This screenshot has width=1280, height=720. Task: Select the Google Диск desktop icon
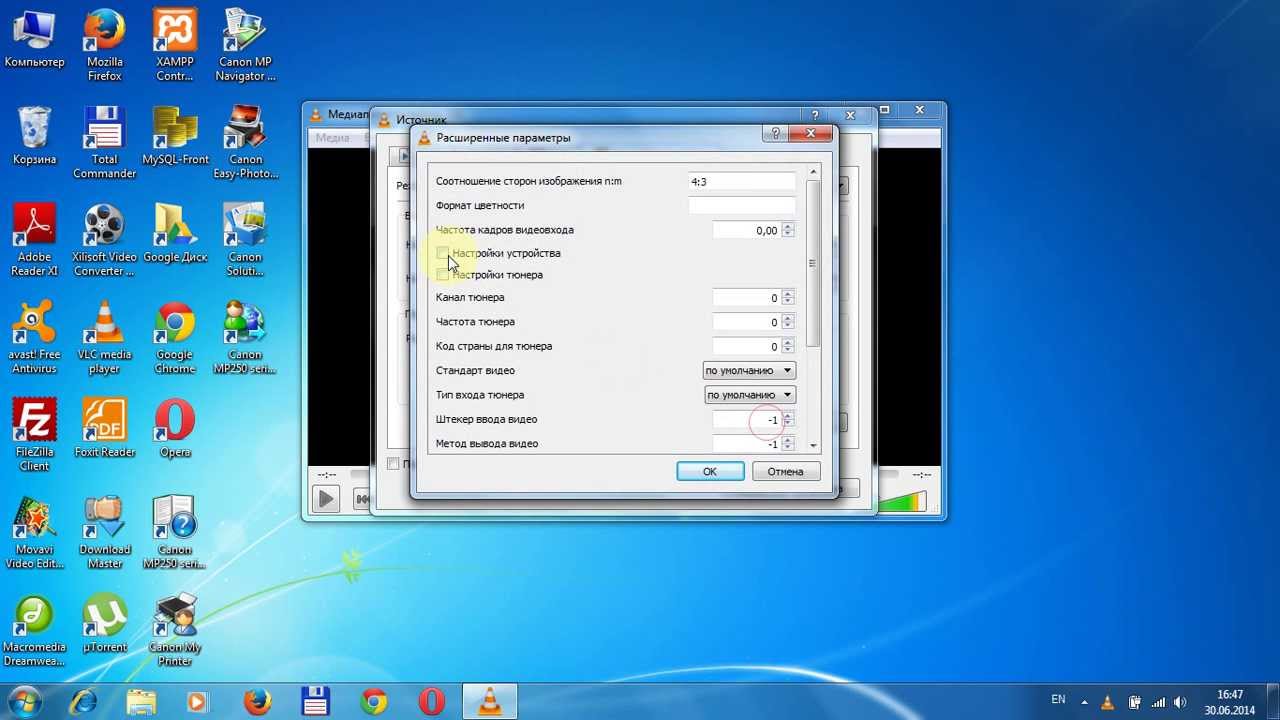tap(175, 234)
